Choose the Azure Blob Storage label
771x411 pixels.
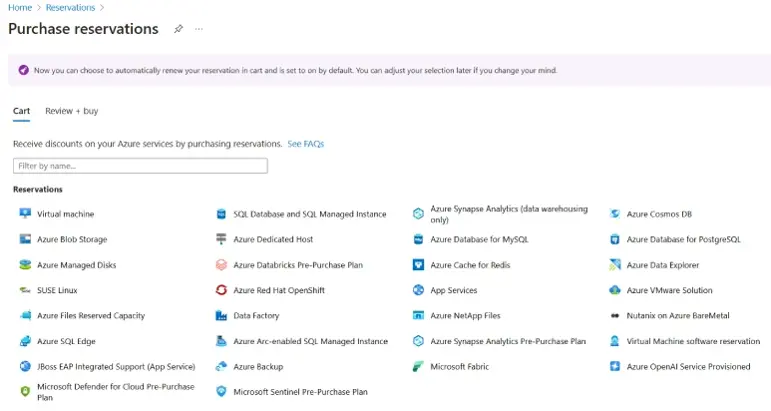[72, 239]
